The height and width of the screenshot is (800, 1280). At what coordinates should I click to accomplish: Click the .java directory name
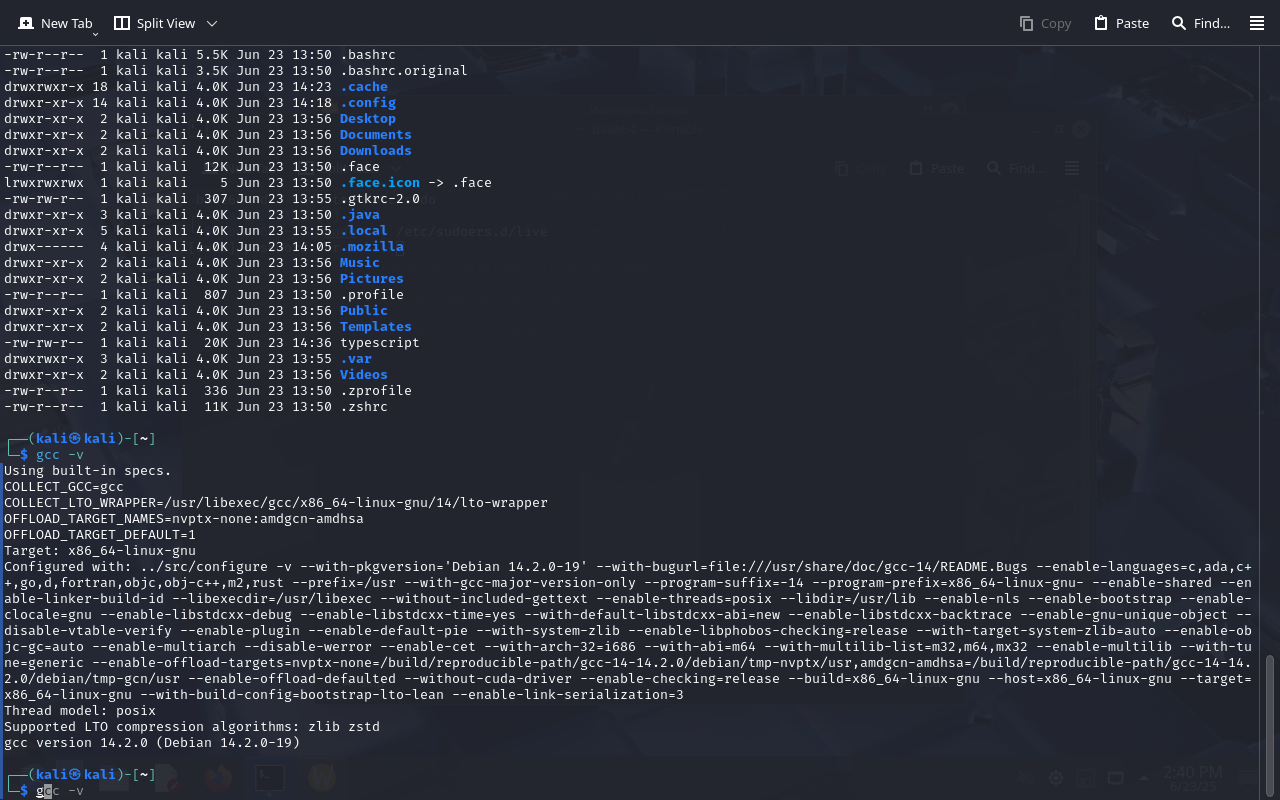click(x=360, y=215)
